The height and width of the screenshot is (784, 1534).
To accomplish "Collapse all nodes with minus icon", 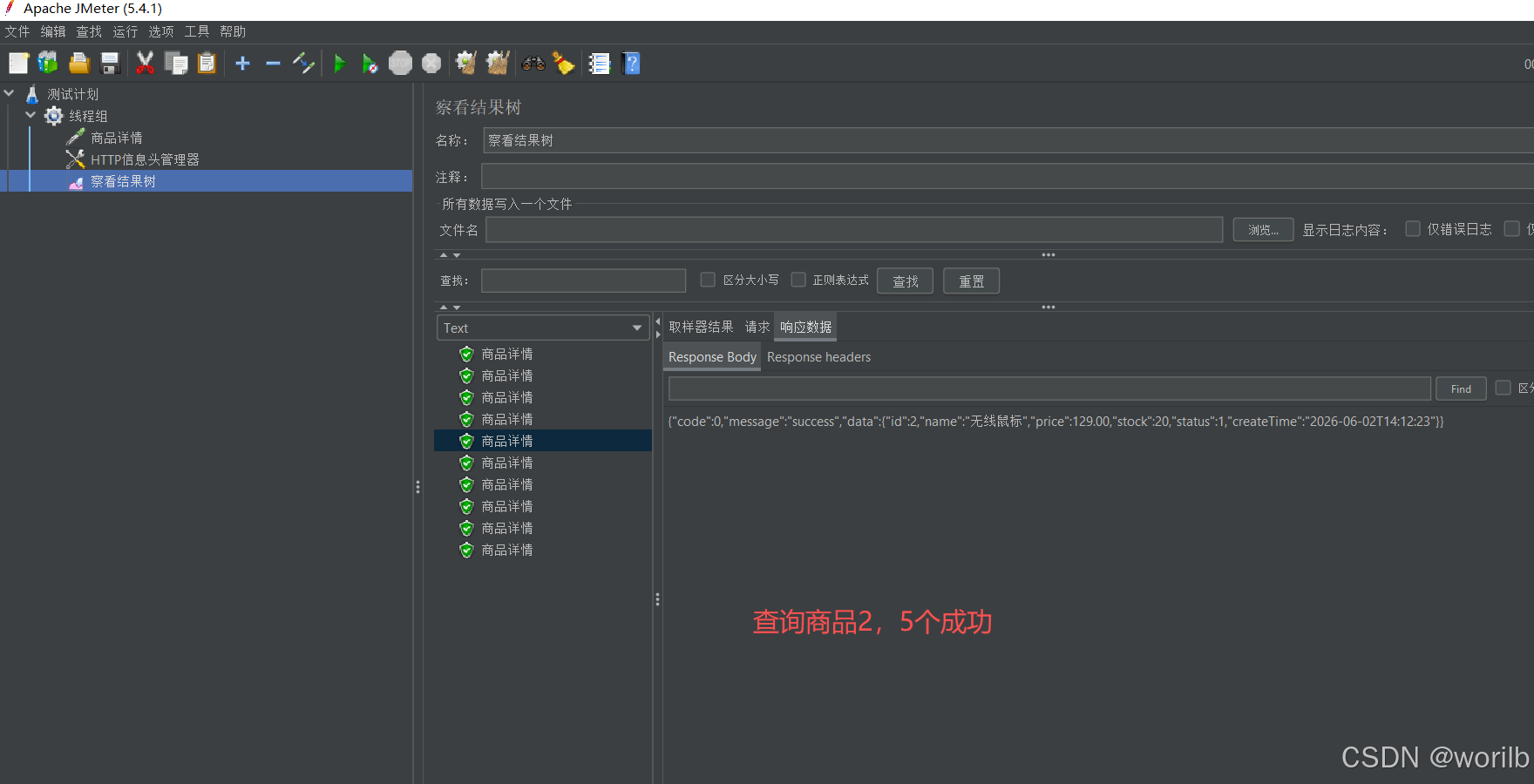I will (273, 64).
